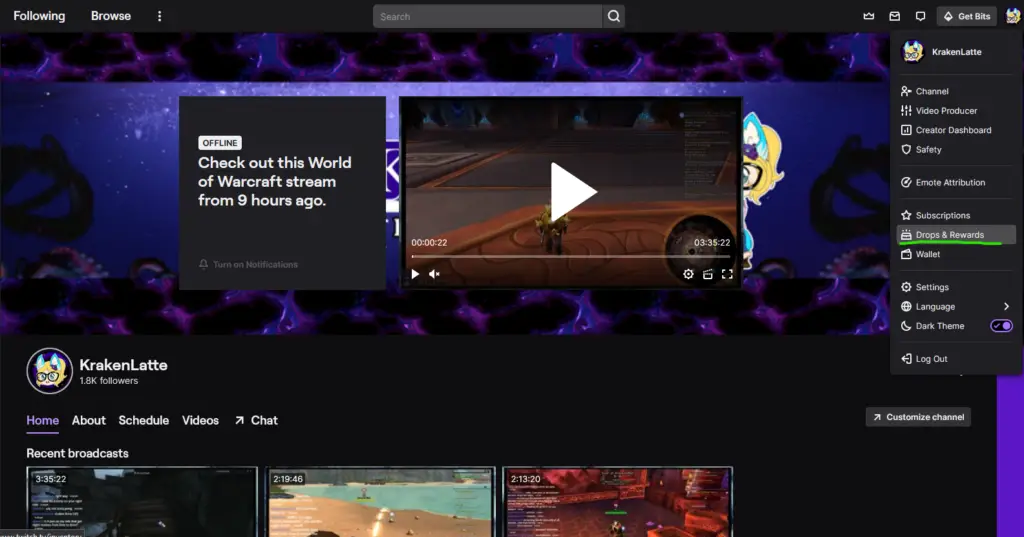The width and height of the screenshot is (1024, 537).
Task: Open the Videos tab
Action: [x=200, y=421]
